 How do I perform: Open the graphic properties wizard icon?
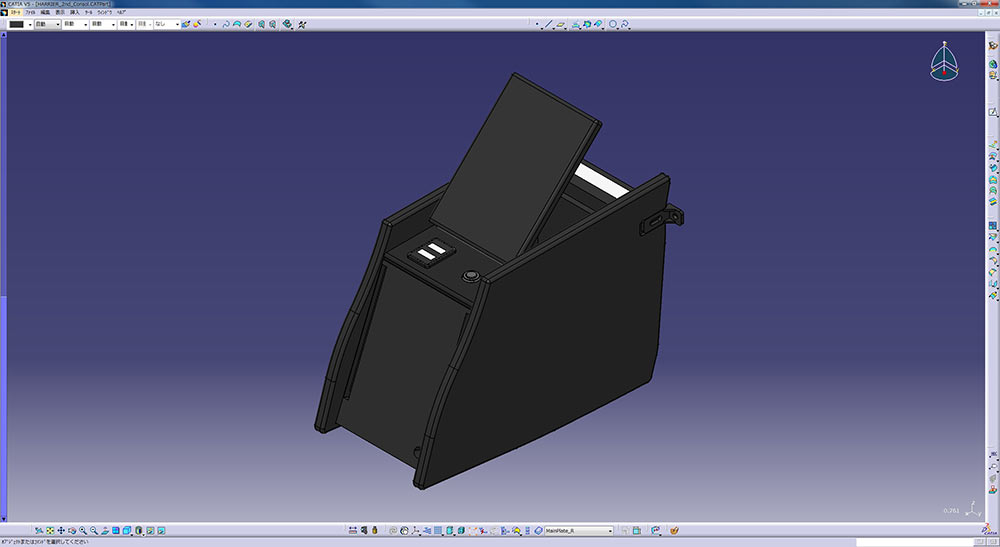[x=197, y=24]
